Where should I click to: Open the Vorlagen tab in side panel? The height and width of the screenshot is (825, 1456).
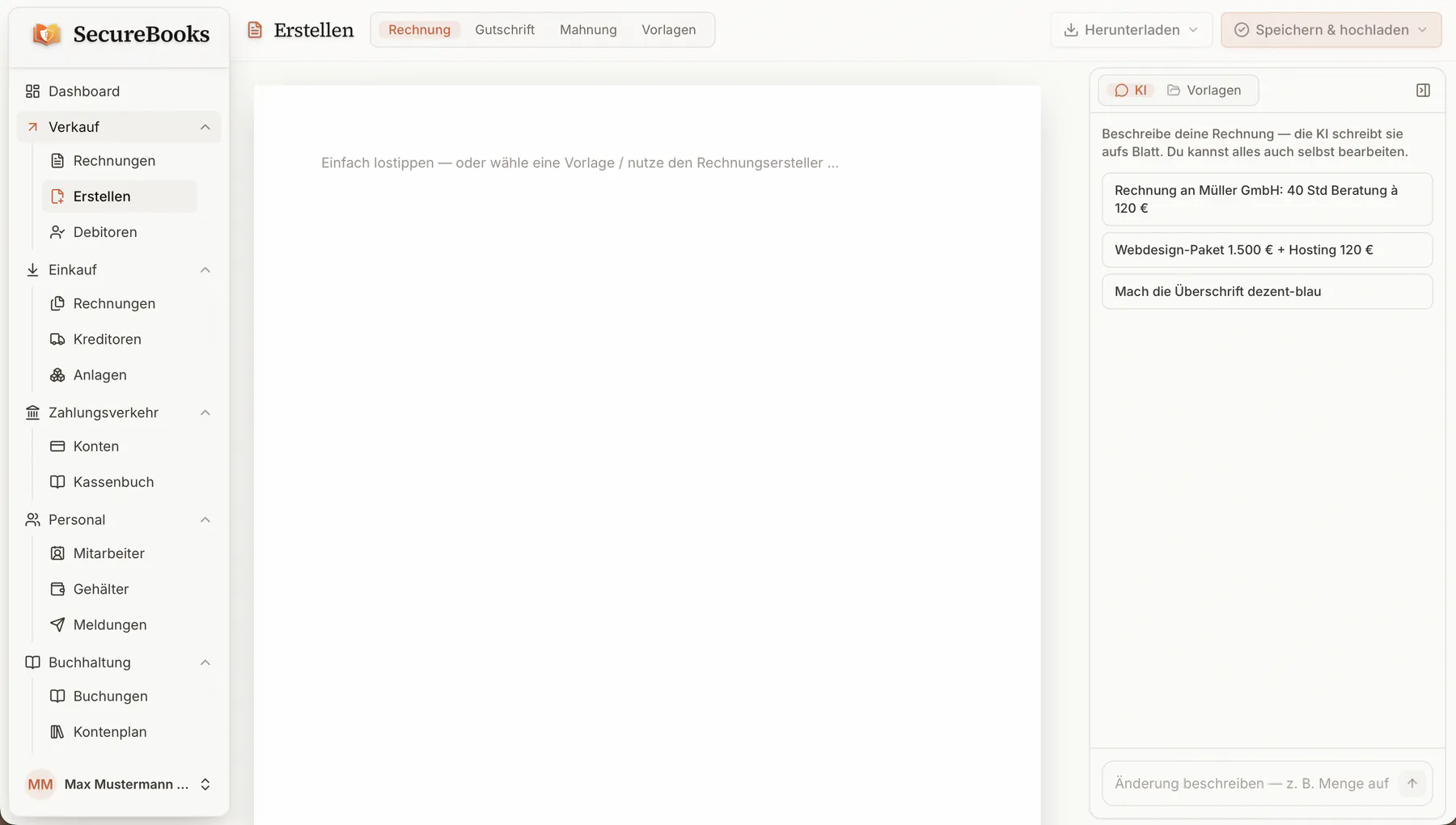click(1204, 91)
